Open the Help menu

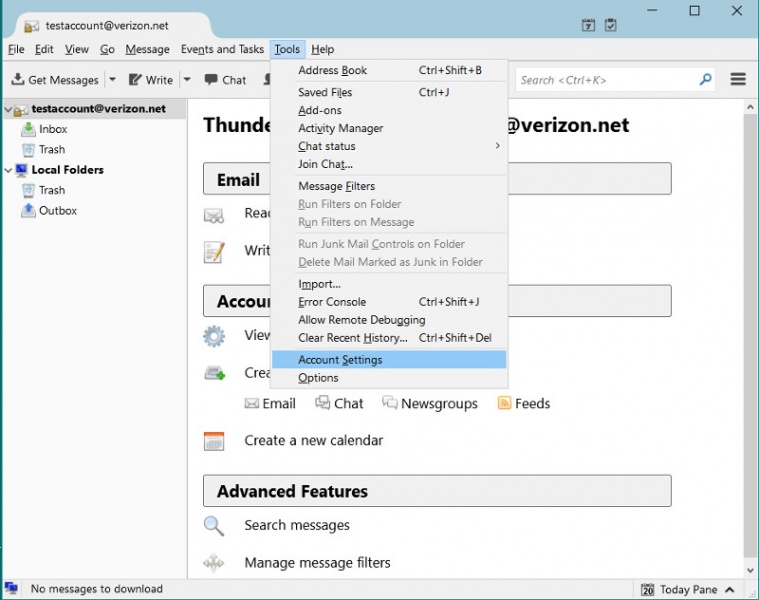click(x=322, y=49)
